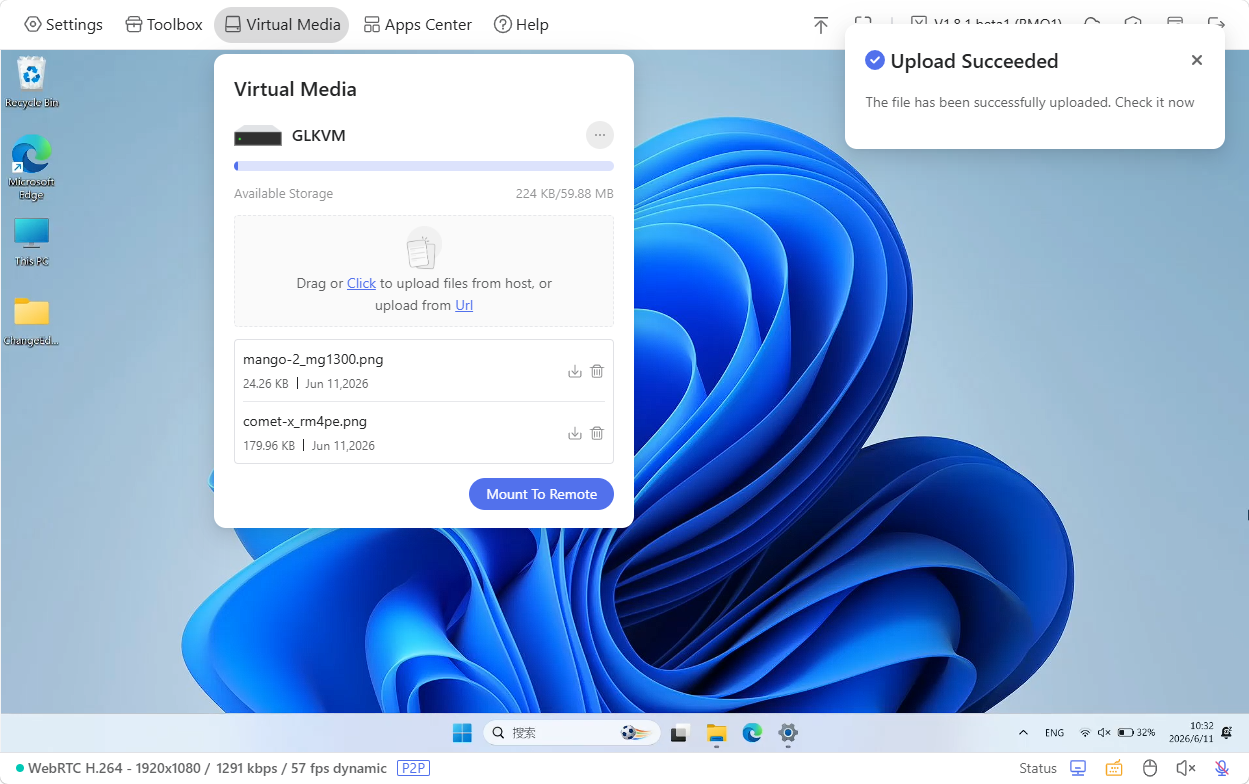Click the '224 KB/59.88 MB' storage value

(565, 194)
